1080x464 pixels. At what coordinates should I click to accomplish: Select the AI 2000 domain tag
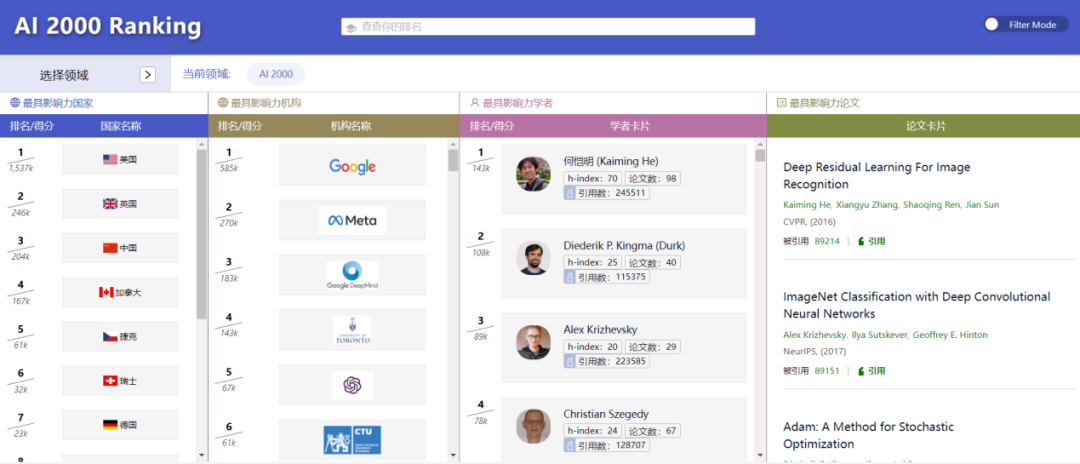click(275, 74)
